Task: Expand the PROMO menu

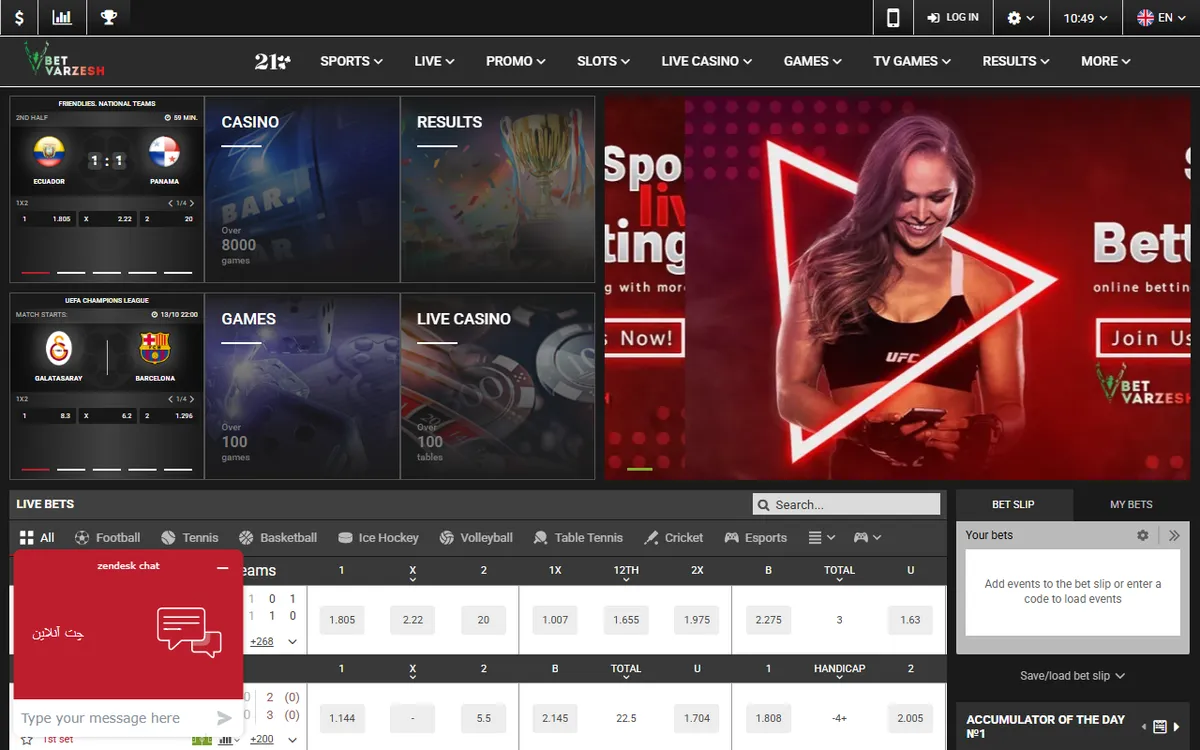Action: coord(515,61)
